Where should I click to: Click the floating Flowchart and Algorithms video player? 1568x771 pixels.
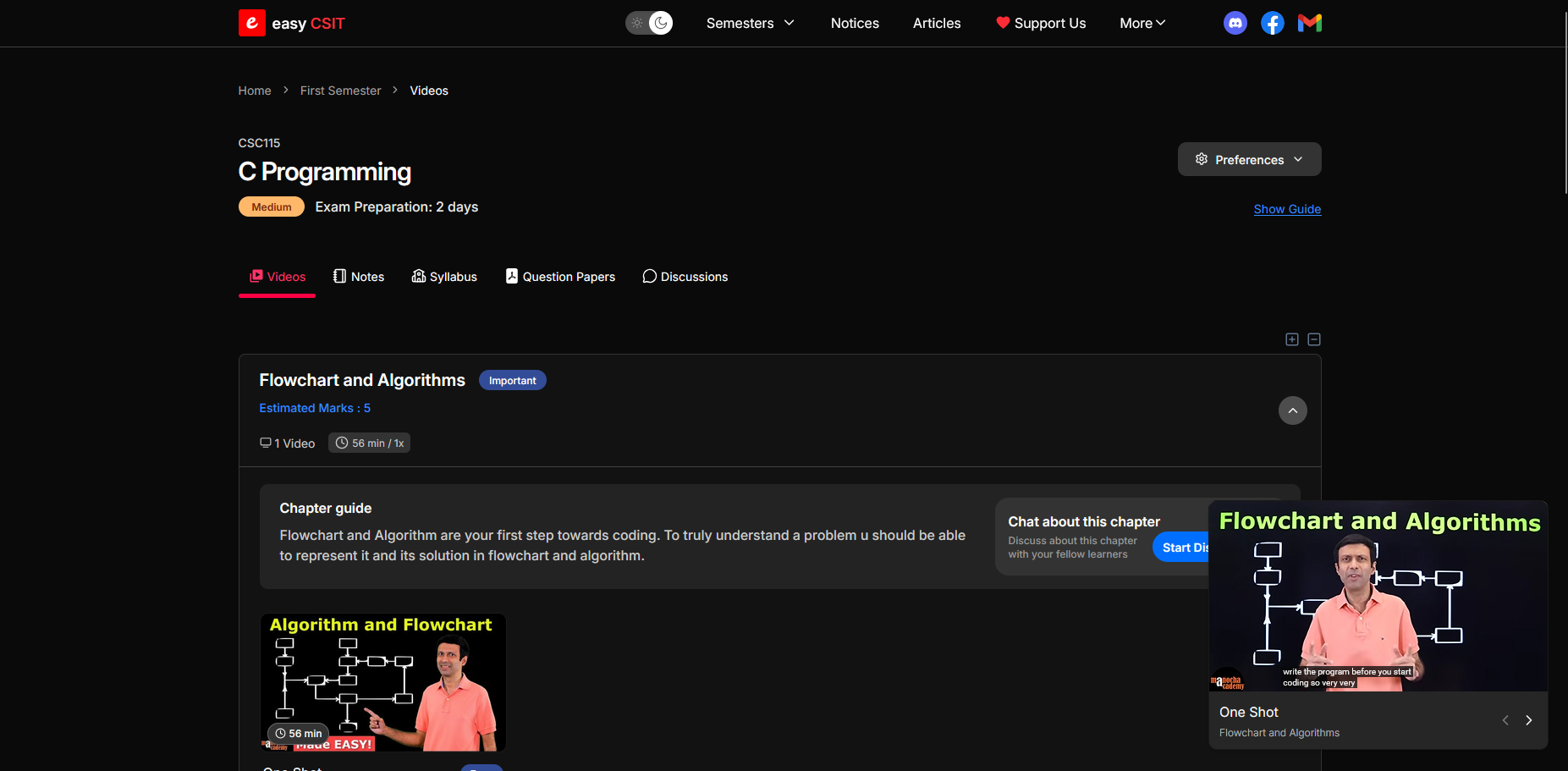[1378, 597]
